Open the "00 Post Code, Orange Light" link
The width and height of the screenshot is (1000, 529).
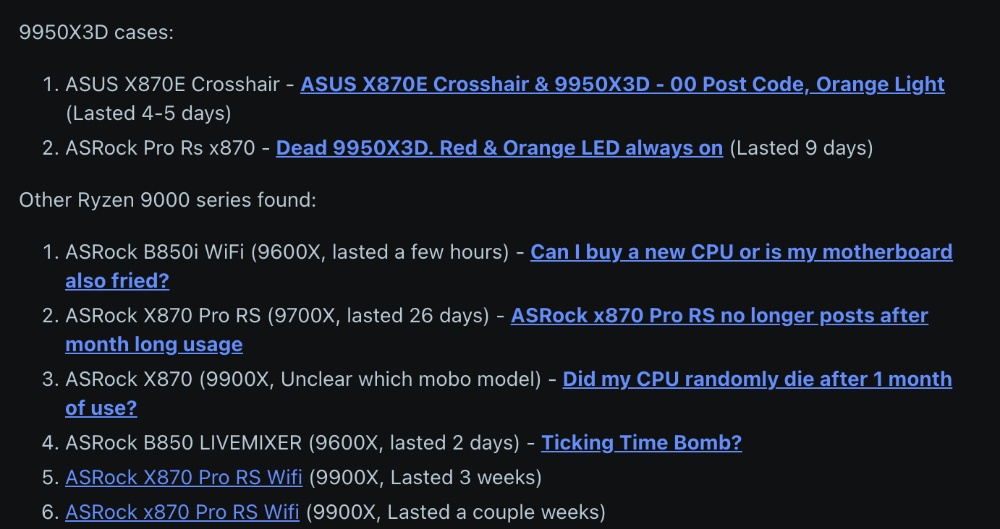click(622, 84)
